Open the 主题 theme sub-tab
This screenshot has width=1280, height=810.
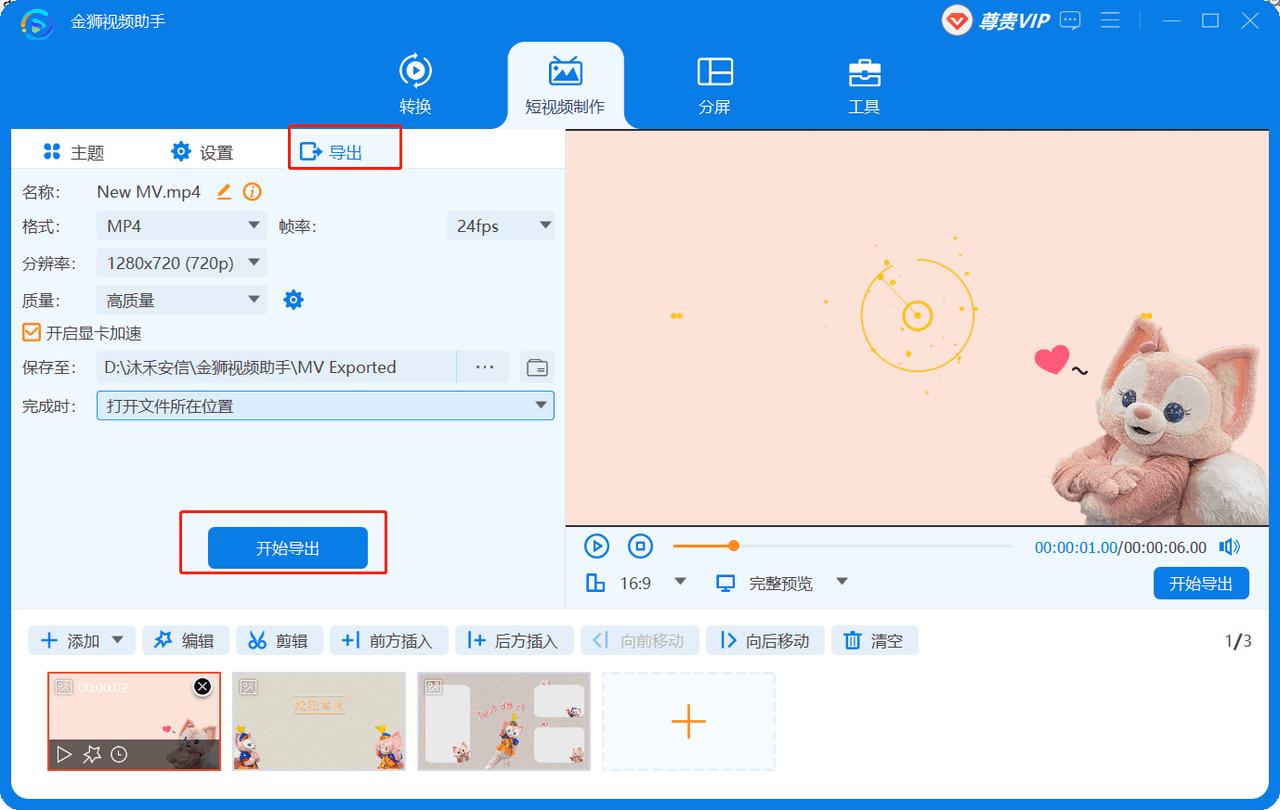point(73,152)
